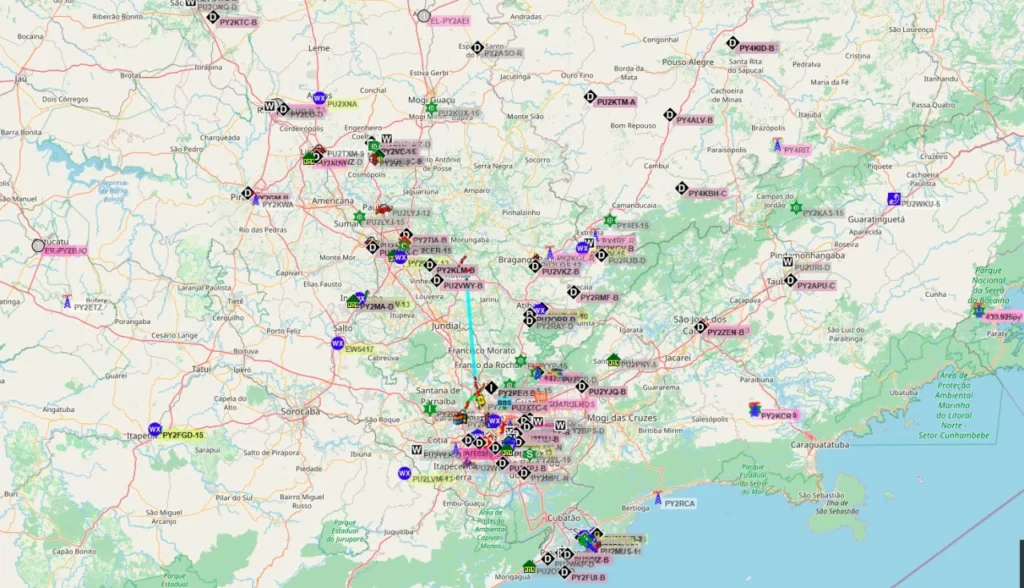
Task: Click the PU2KUX-15 green star marker
Action: 431,108
